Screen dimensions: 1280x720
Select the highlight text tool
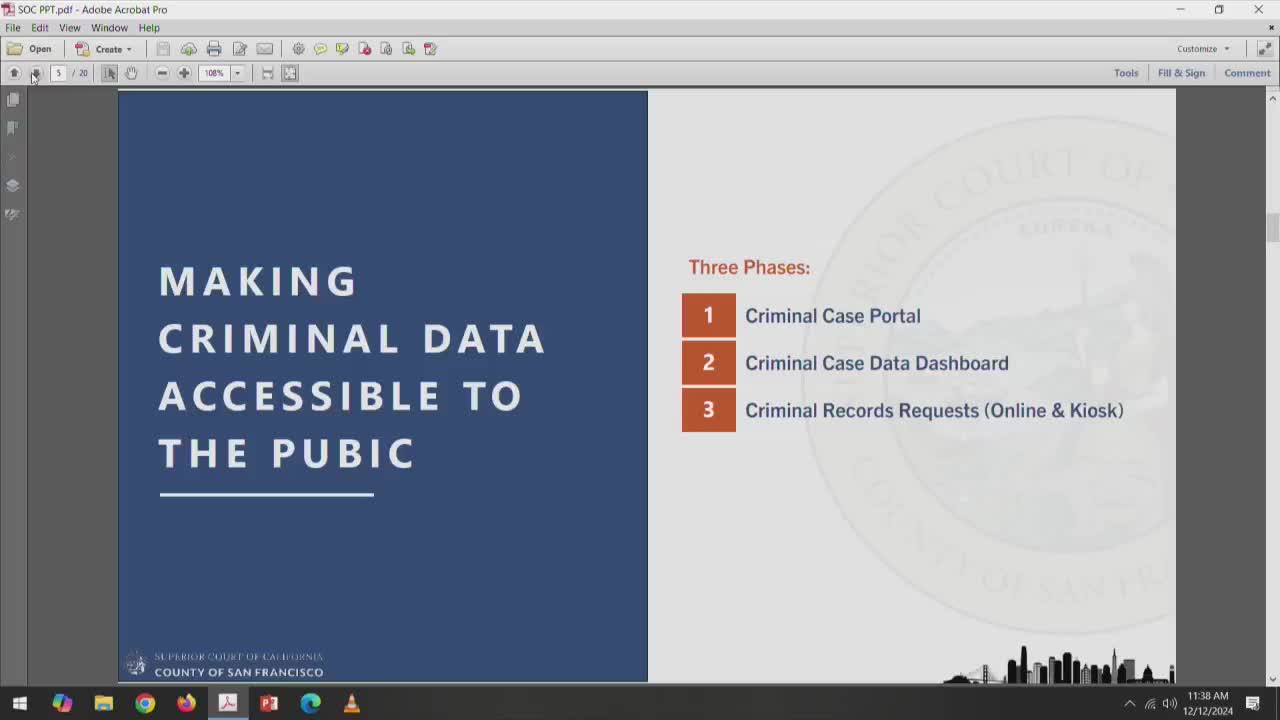(x=342, y=48)
